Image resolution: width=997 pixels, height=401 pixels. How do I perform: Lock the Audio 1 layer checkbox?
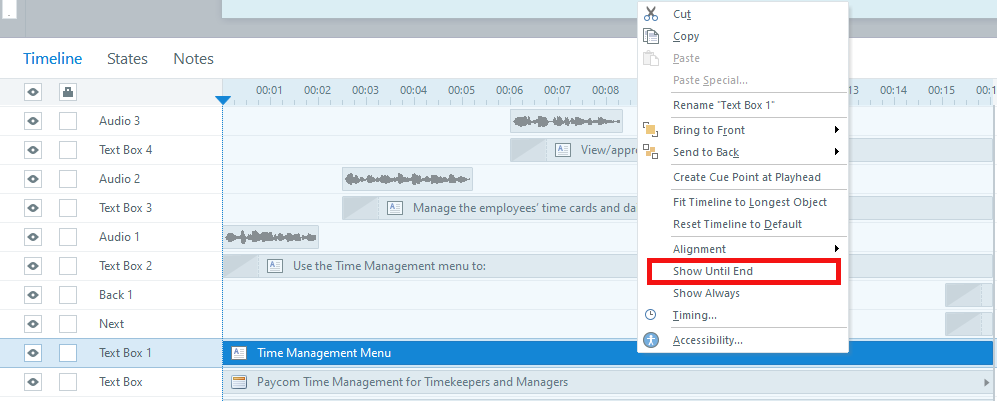[68, 236]
